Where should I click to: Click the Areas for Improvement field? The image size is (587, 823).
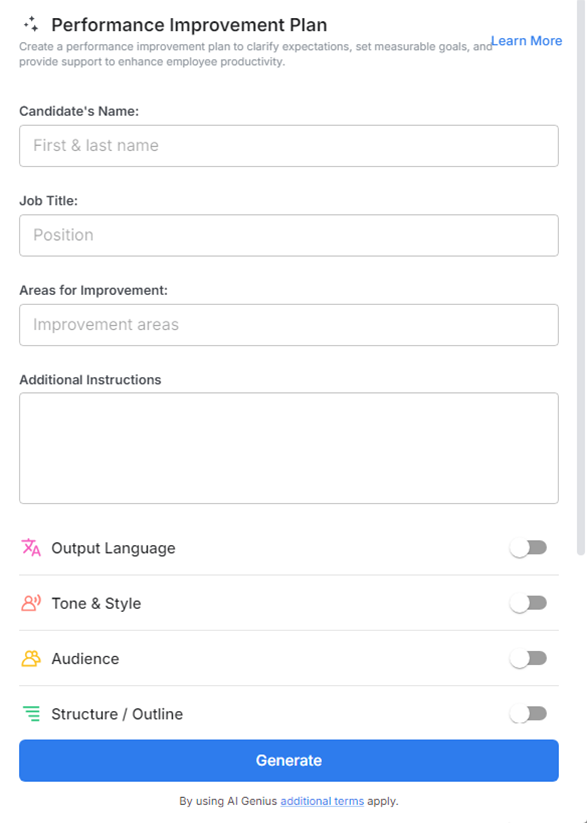288,324
